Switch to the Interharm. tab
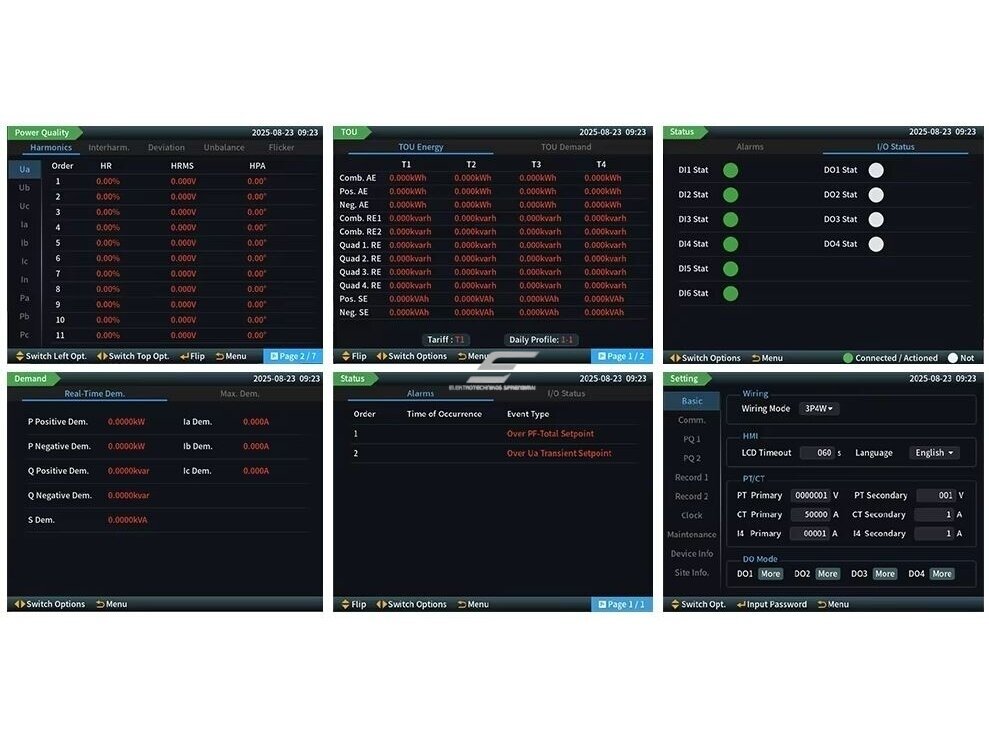989x741 pixels. click(108, 148)
